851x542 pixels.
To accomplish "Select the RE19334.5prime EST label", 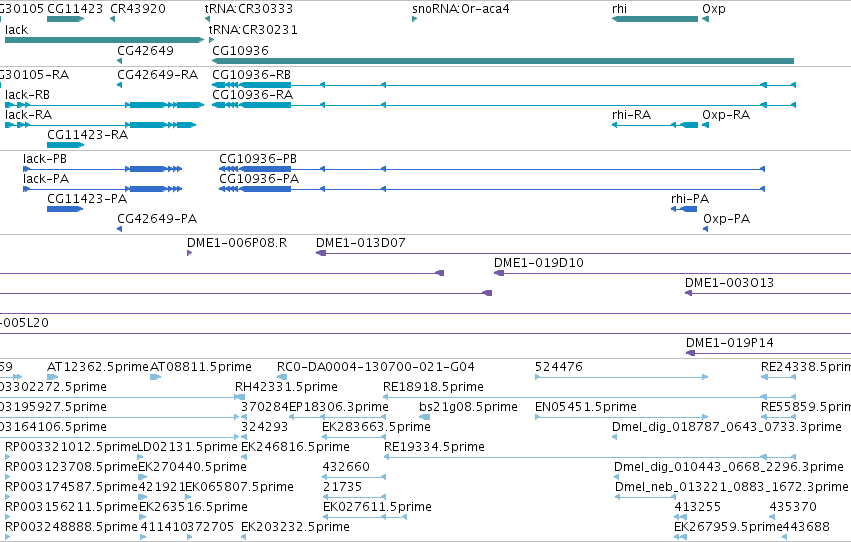I will click(434, 447).
